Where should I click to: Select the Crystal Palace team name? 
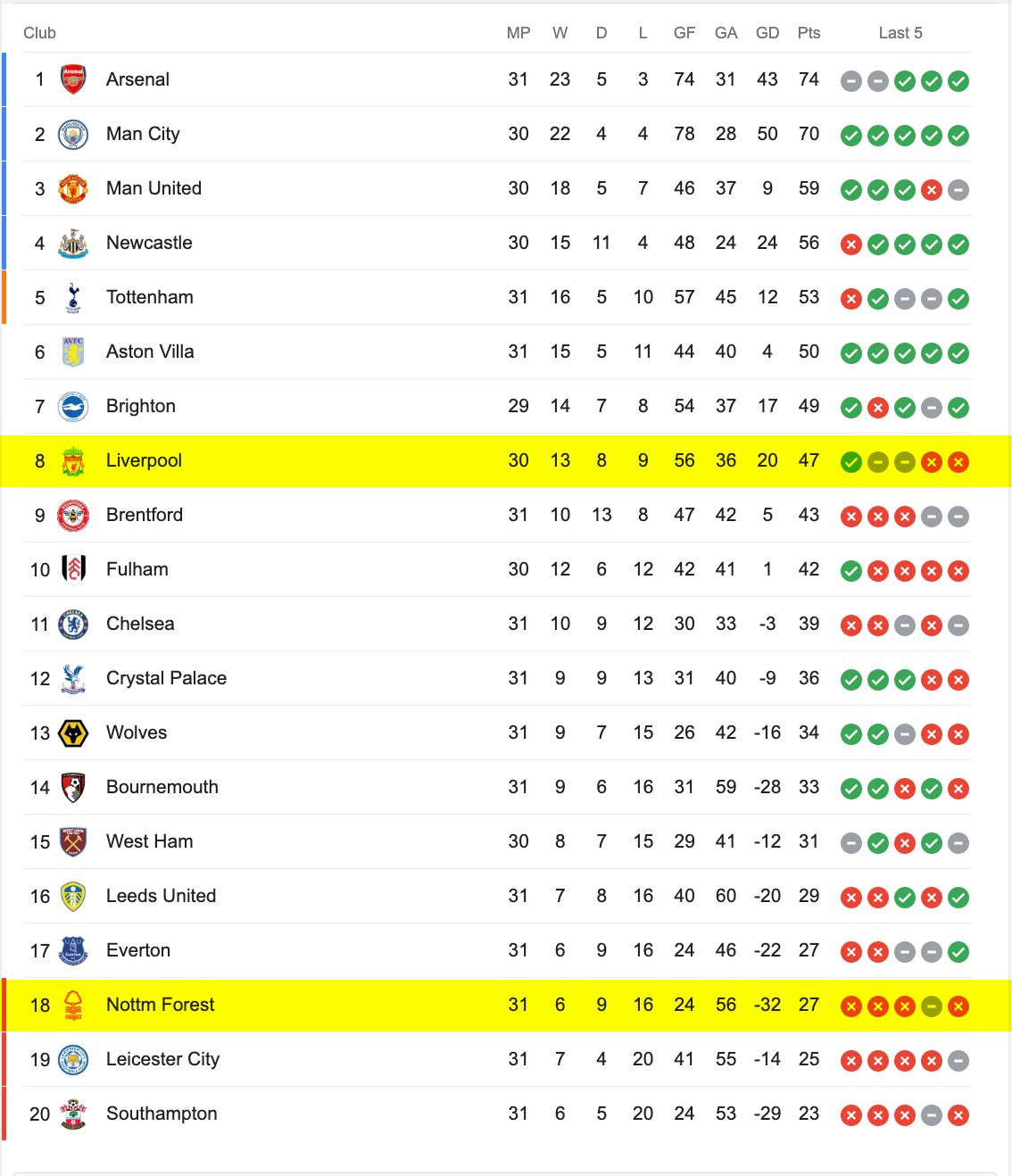tap(166, 678)
